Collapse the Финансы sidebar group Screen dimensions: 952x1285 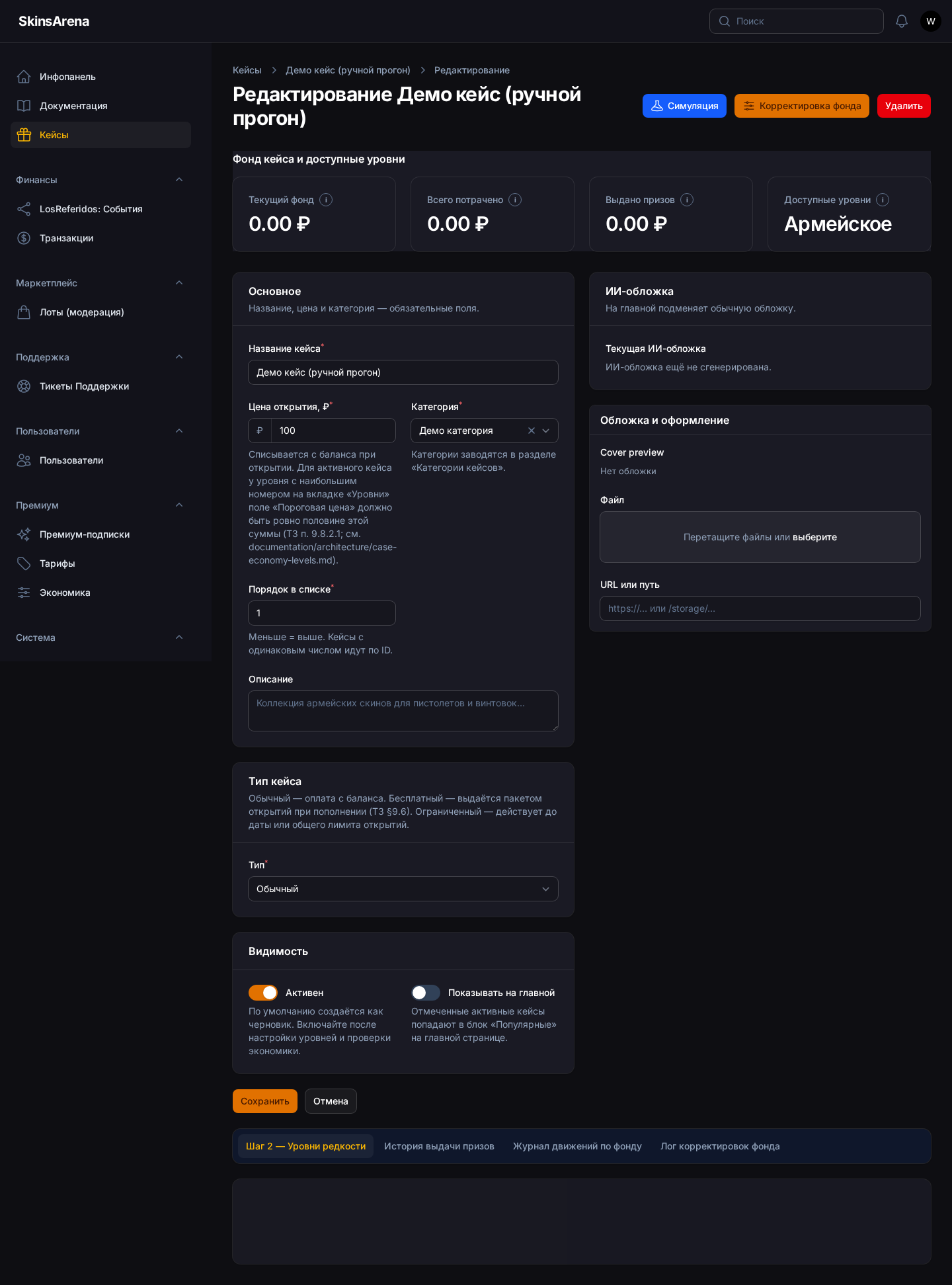[179, 180]
